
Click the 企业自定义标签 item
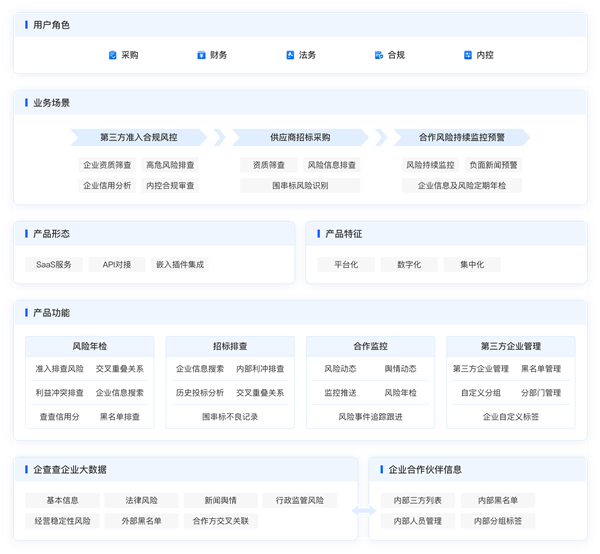(x=510, y=416)
